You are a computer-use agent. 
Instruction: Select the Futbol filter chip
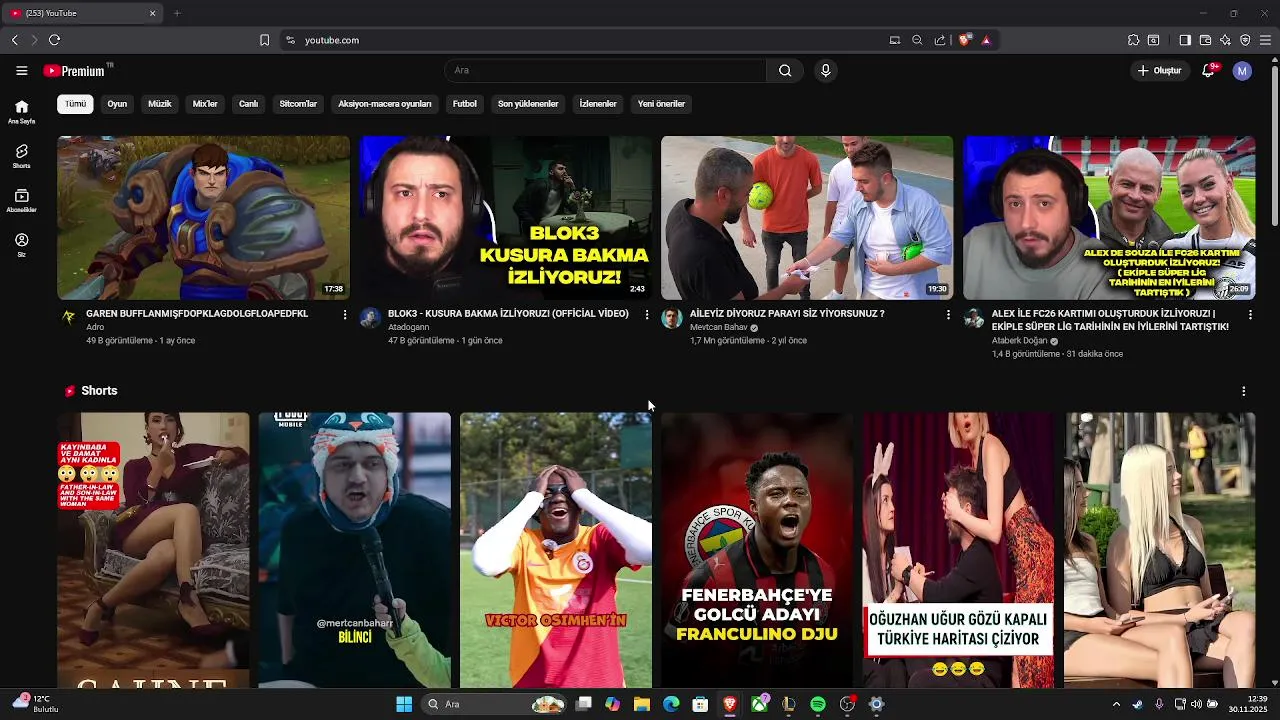(x=465, y=104)
